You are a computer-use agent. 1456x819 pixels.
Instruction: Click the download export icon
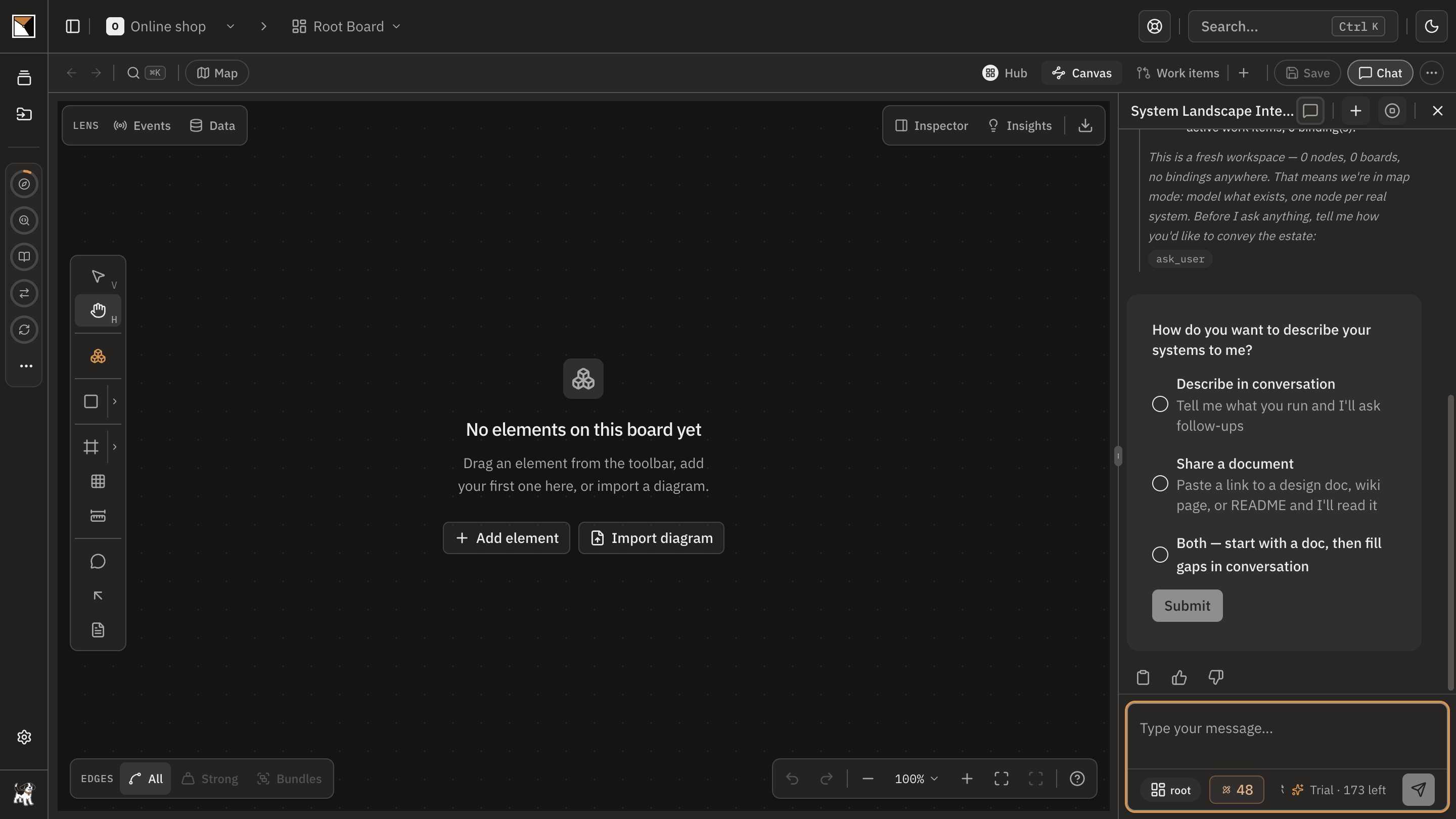(x=1084, y=125)
